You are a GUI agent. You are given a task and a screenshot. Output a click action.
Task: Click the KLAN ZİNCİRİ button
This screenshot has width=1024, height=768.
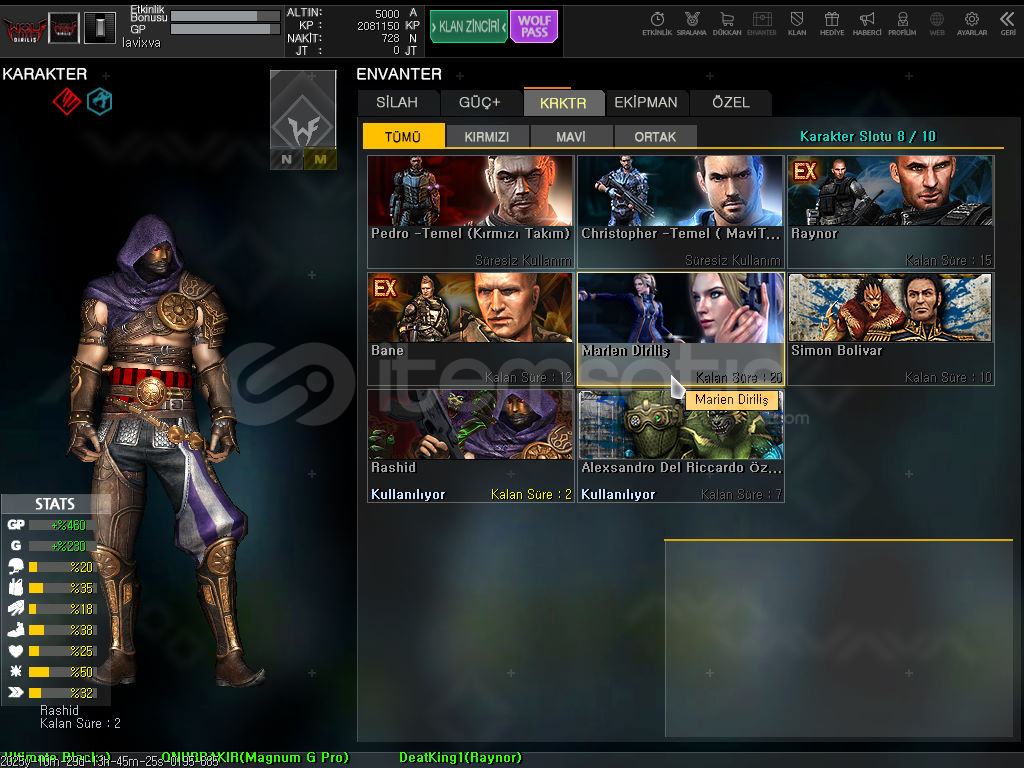point(468,27)
